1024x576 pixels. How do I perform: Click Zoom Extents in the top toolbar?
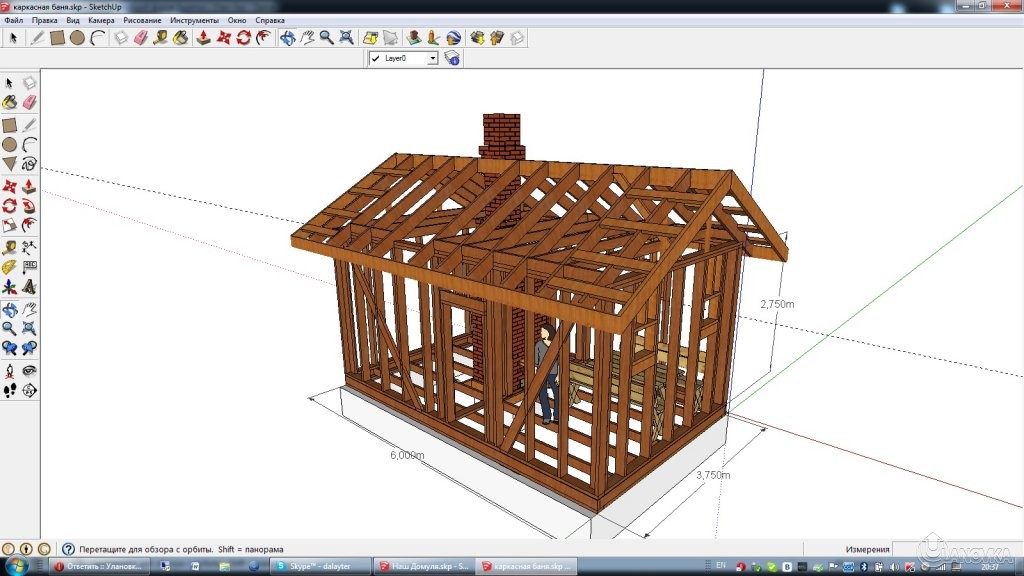[346, 38]
